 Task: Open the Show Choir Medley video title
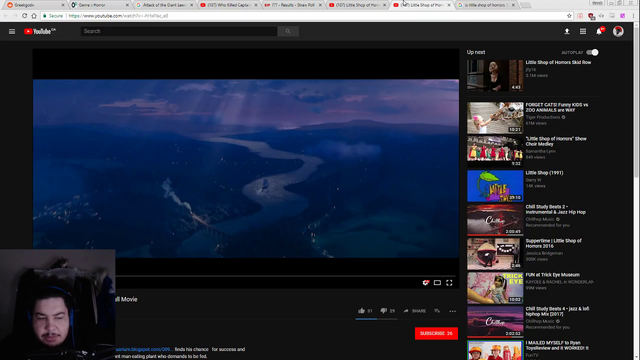(x=556, y=141)
